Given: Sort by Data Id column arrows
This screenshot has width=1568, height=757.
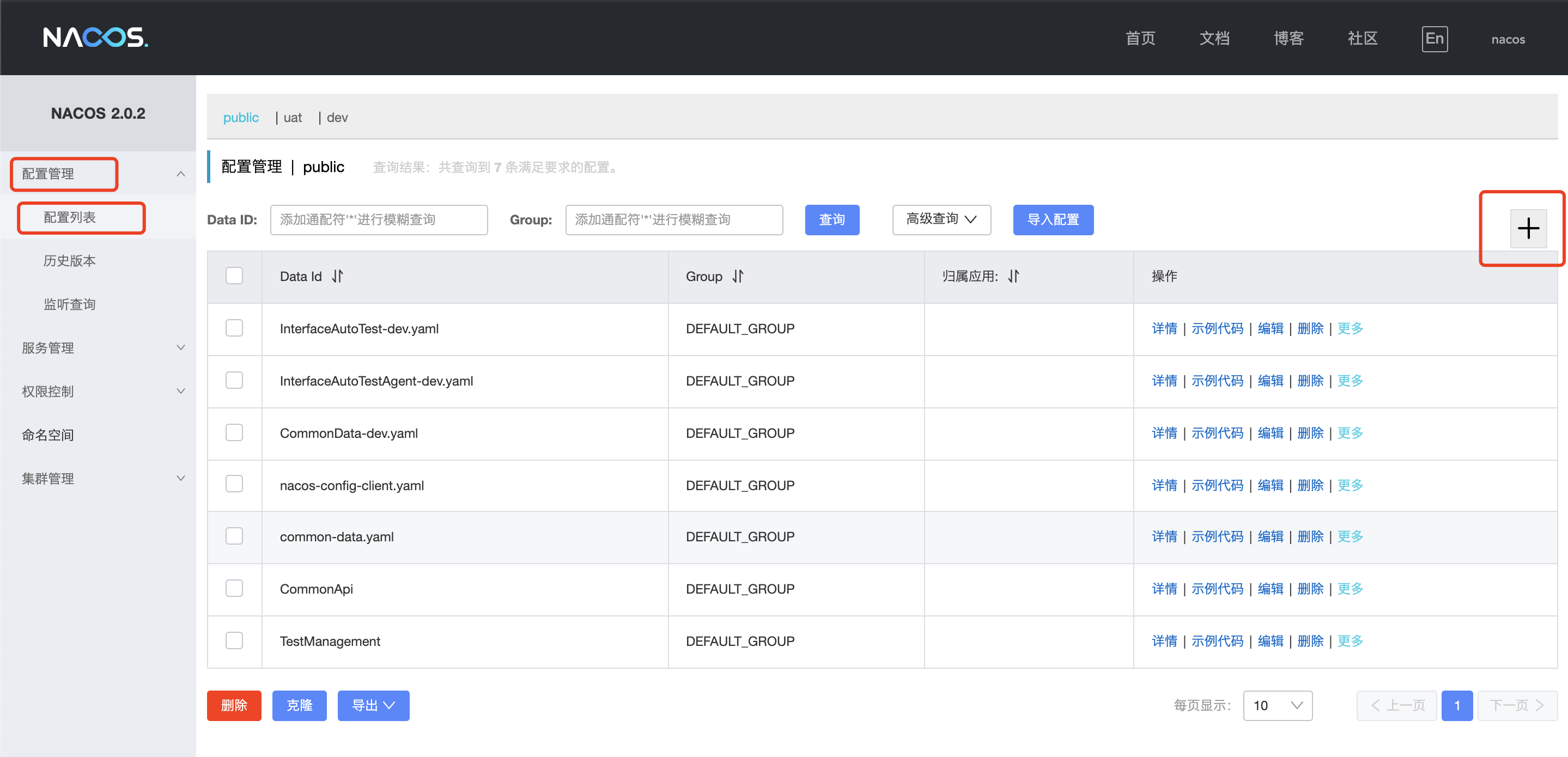Looking at the screenshot, I should 338,276.
